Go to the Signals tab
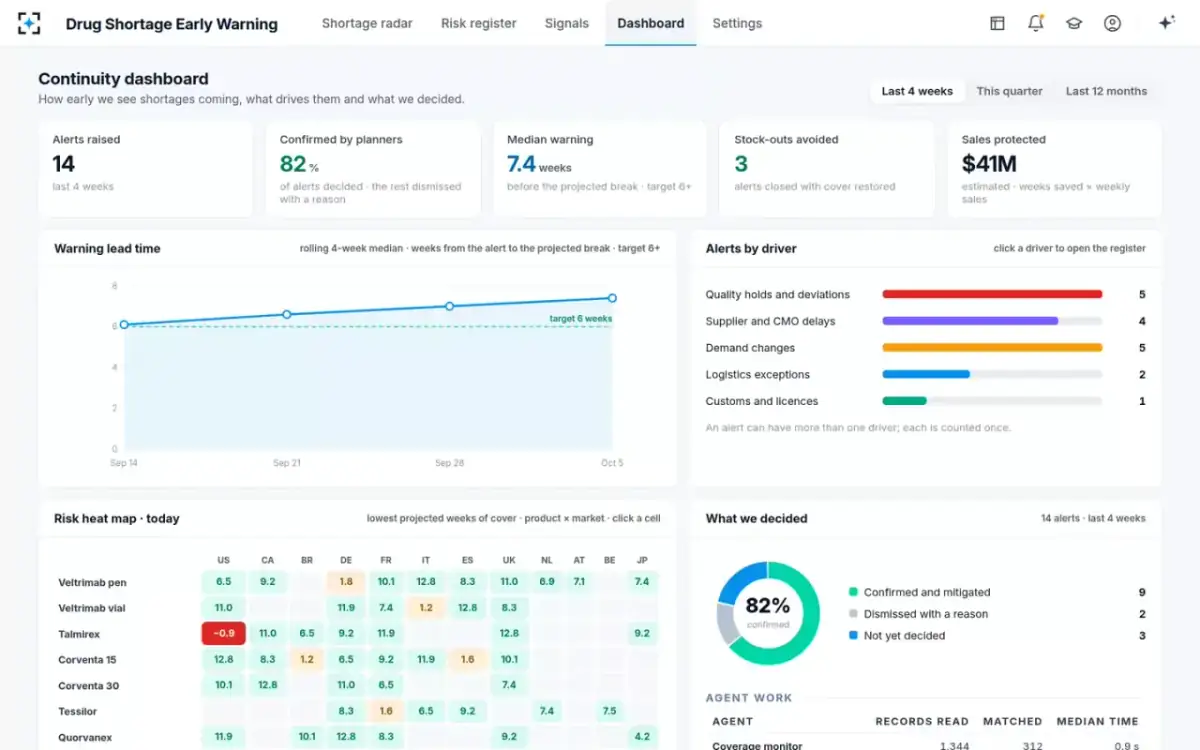 [567, 23]
